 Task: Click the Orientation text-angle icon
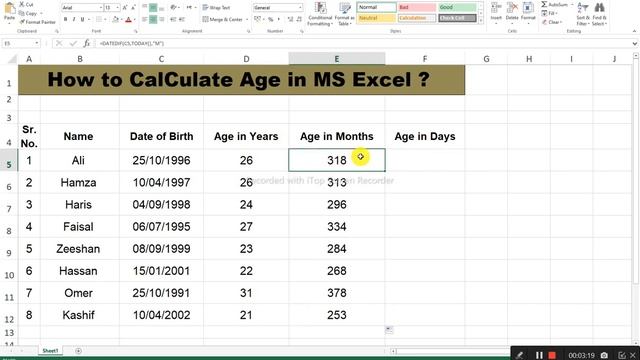[x=174, y=8]
